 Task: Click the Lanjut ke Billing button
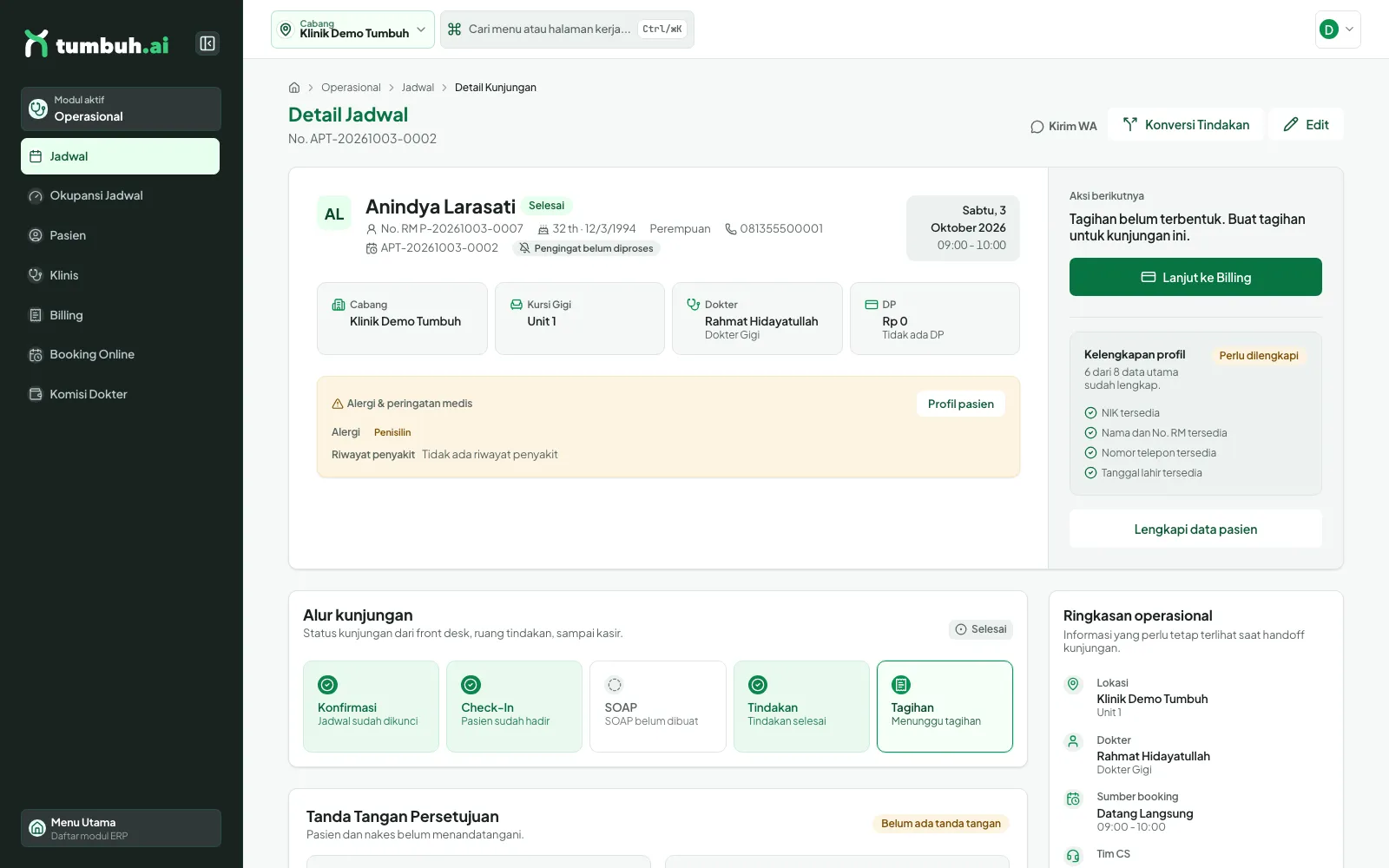(1195, 277)
